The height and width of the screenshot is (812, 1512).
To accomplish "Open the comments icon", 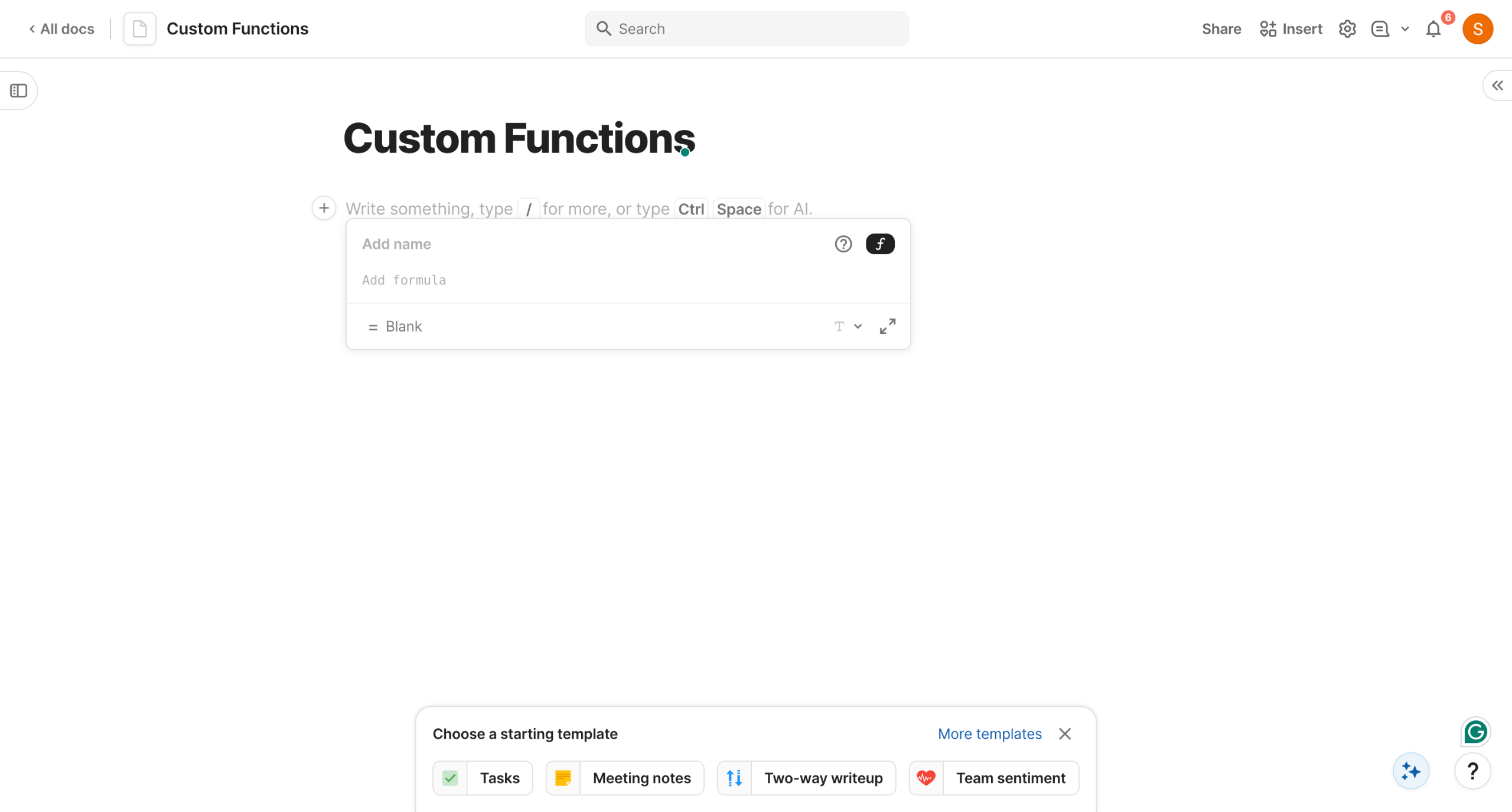I will click(x=1380, y=29).
